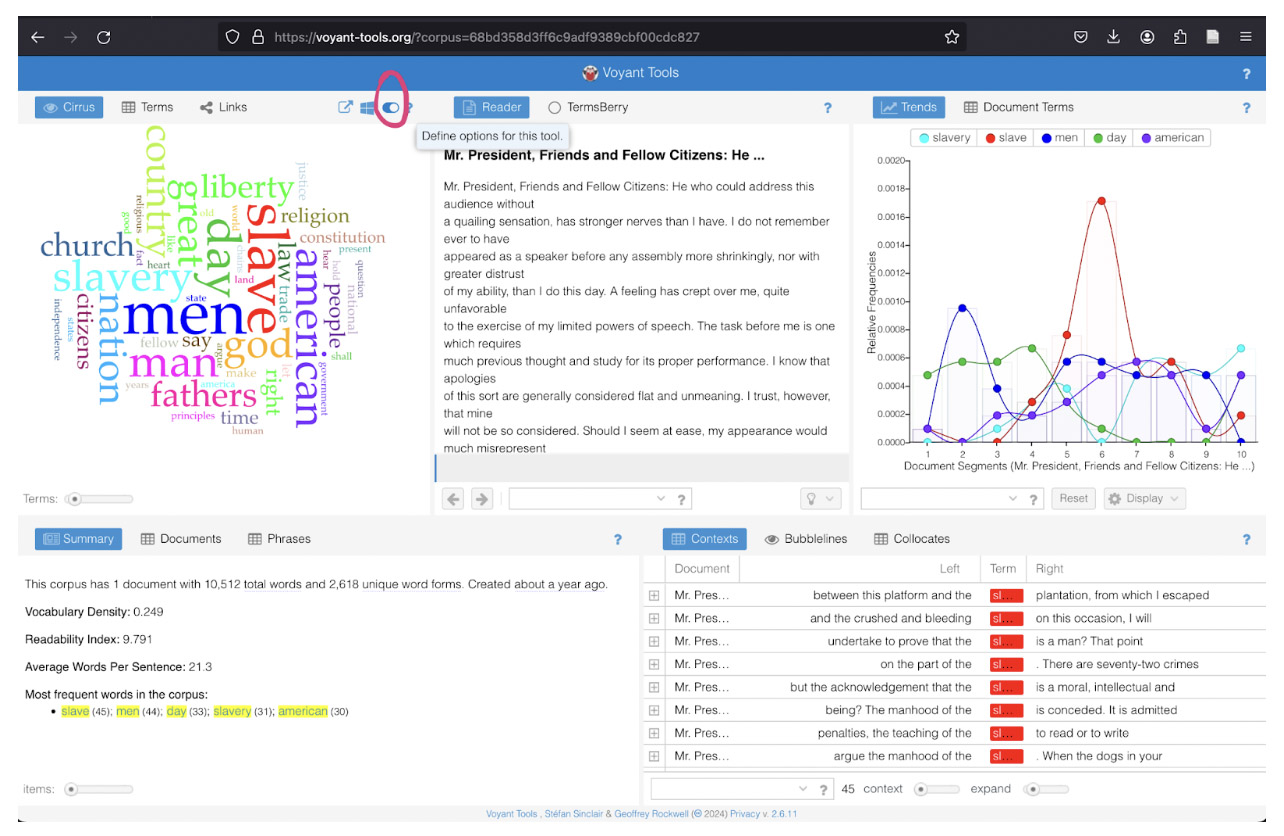Adjust the Summary items slider
Image resolution: width=1284 pixels, height=836 pixels.
point(98,790)
